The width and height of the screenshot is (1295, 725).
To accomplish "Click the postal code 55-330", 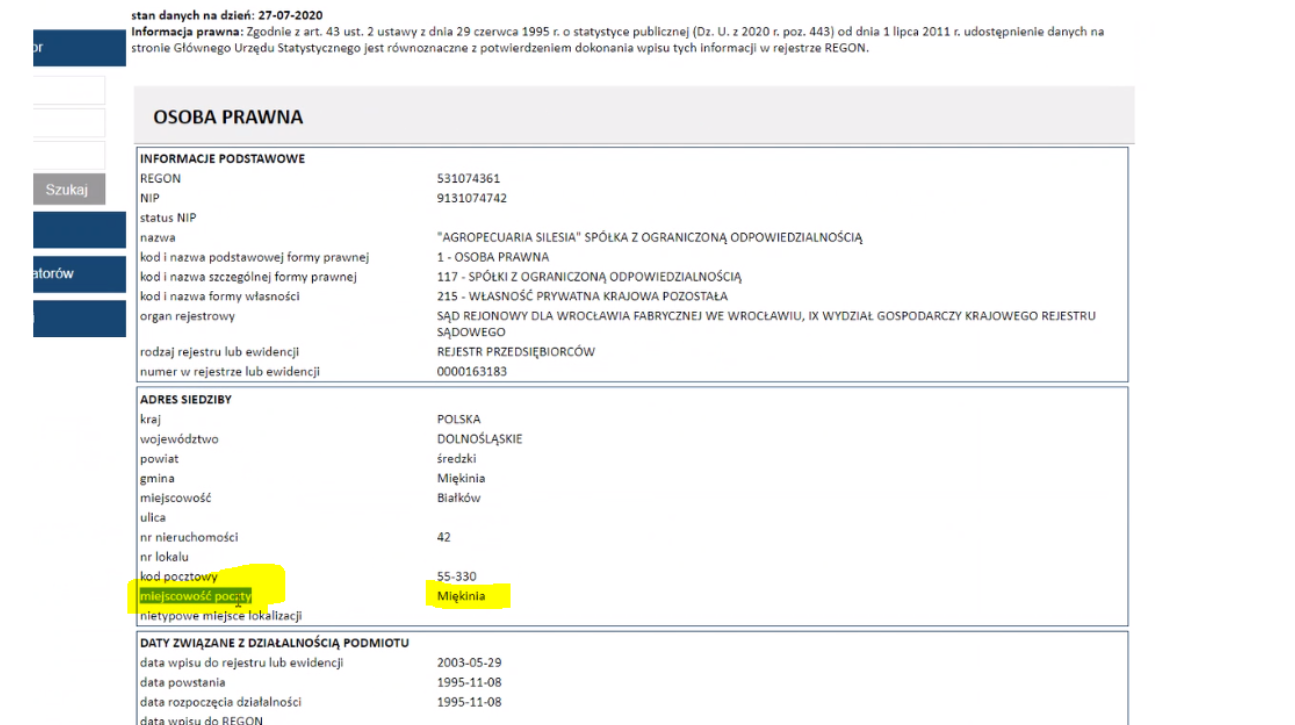I will [x=456, y=577].
